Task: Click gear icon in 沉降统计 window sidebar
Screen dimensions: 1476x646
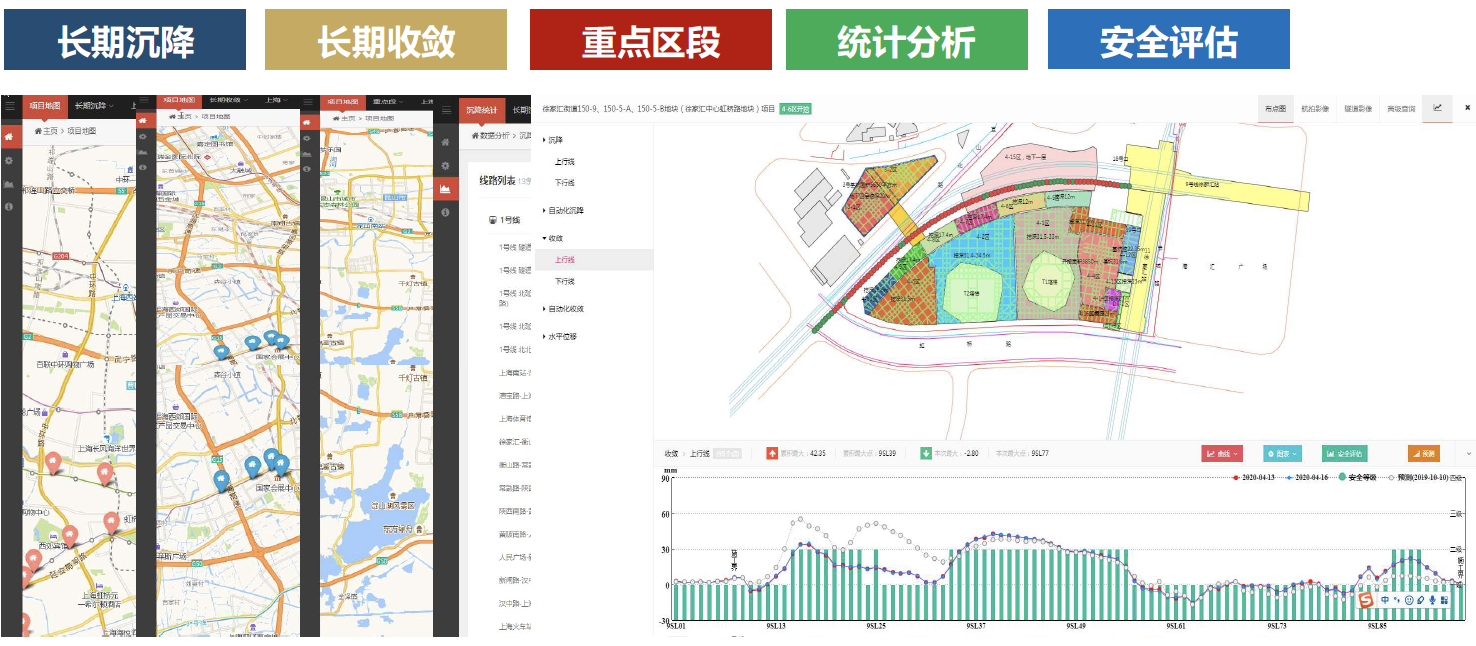Action: tap(446, 166)
